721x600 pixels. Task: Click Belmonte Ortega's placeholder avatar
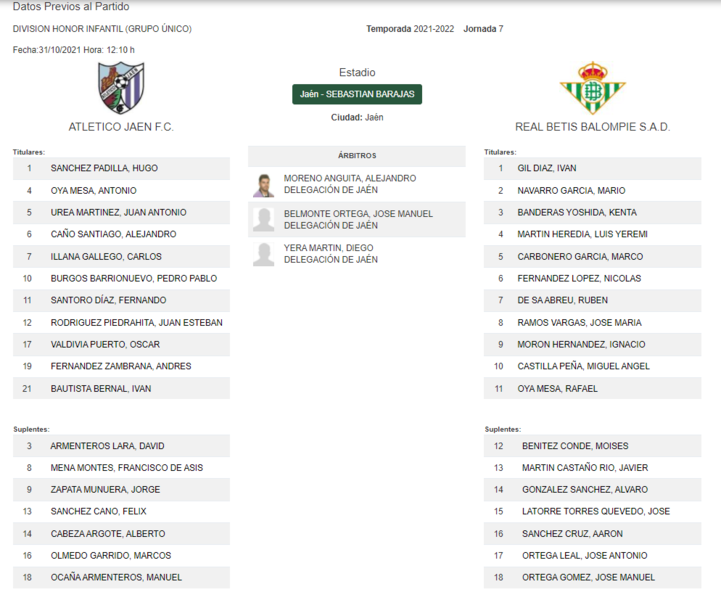pyautogui.click(x=264, y=219)
